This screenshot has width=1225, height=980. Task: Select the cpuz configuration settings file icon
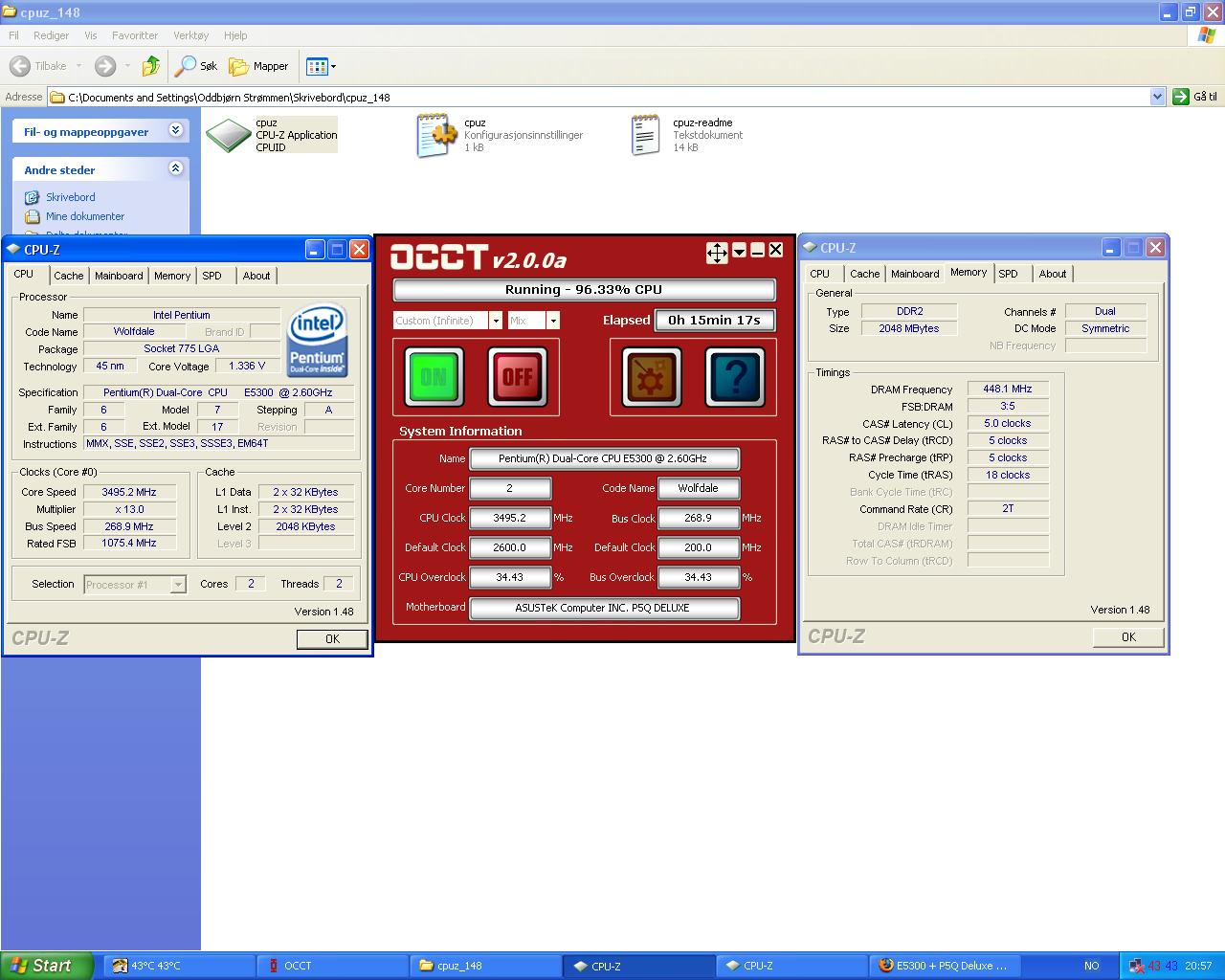click(436, 135)
